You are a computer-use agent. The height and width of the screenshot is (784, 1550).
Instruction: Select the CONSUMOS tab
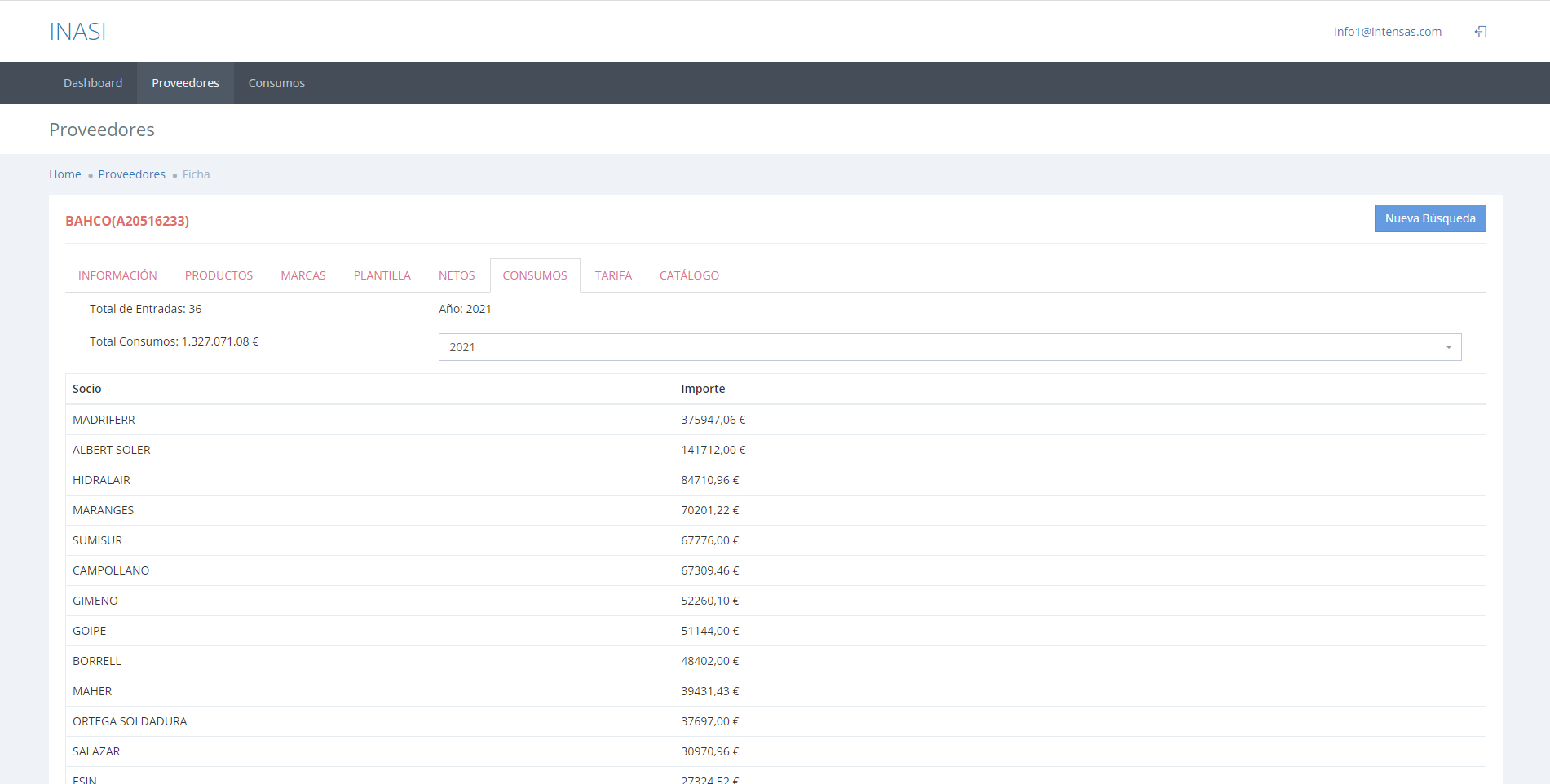pos(535,275)
